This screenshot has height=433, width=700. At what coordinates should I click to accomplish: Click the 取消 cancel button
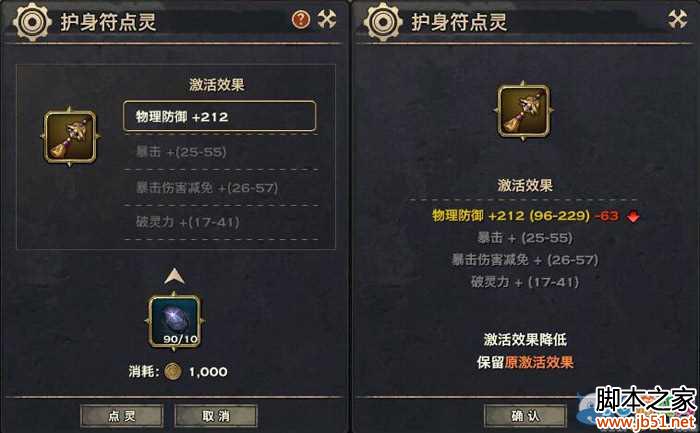pos(216,416)
